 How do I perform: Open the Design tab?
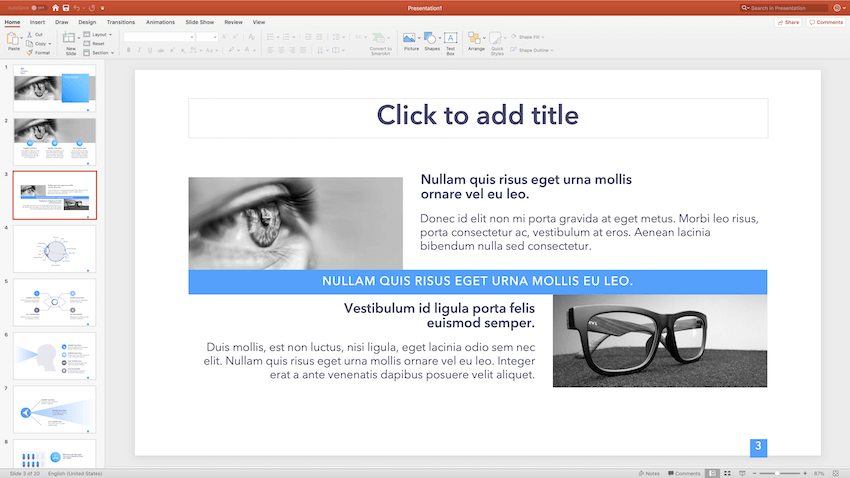(x=87, y=22)
